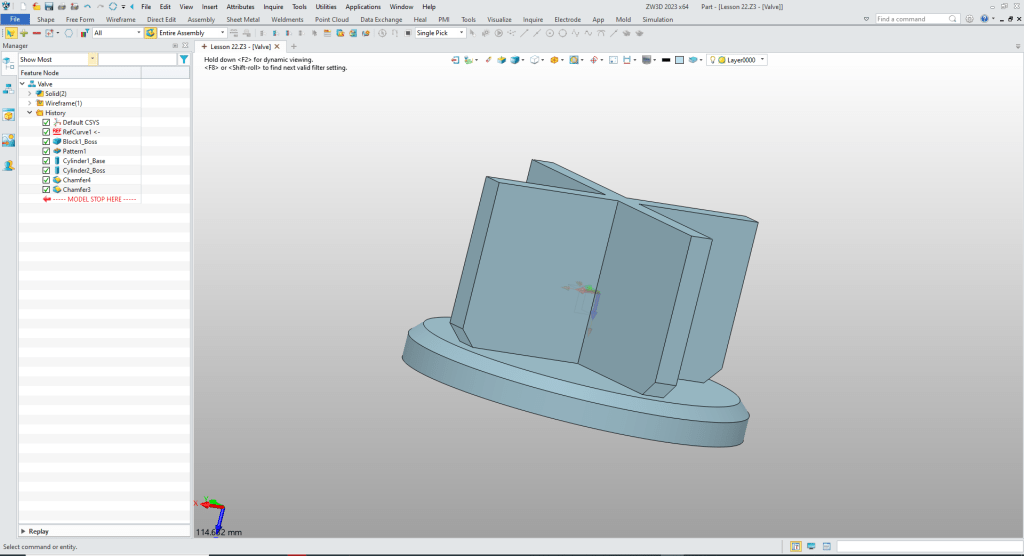The height and width of the screenshot is (556, 1024).
Task: Expand the Solid(2) tree node
Action: click(30, 93)
